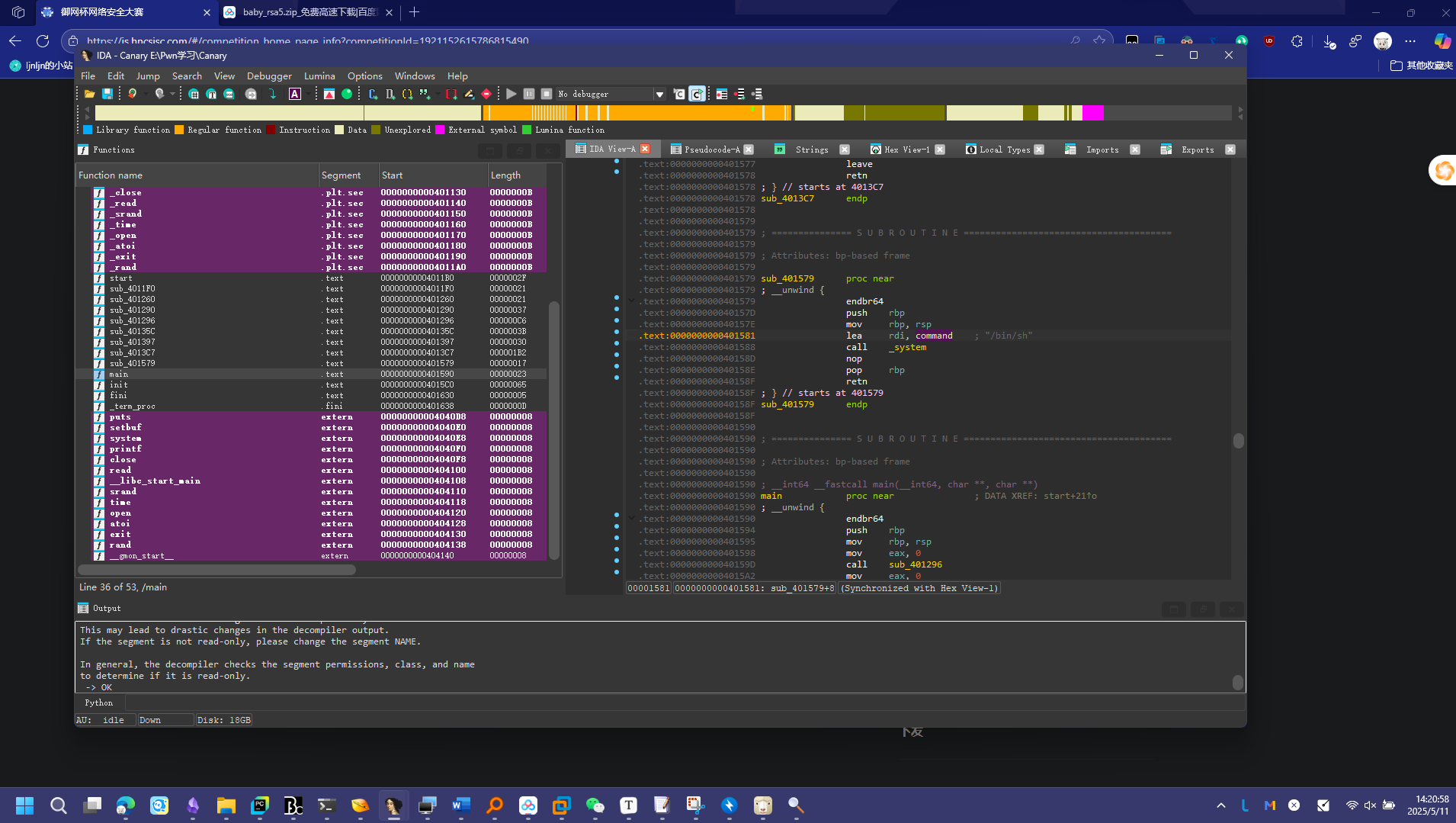This screenshot has width=1456, height=823.
Task: Click the pause process button
Action: coord(529,94)
